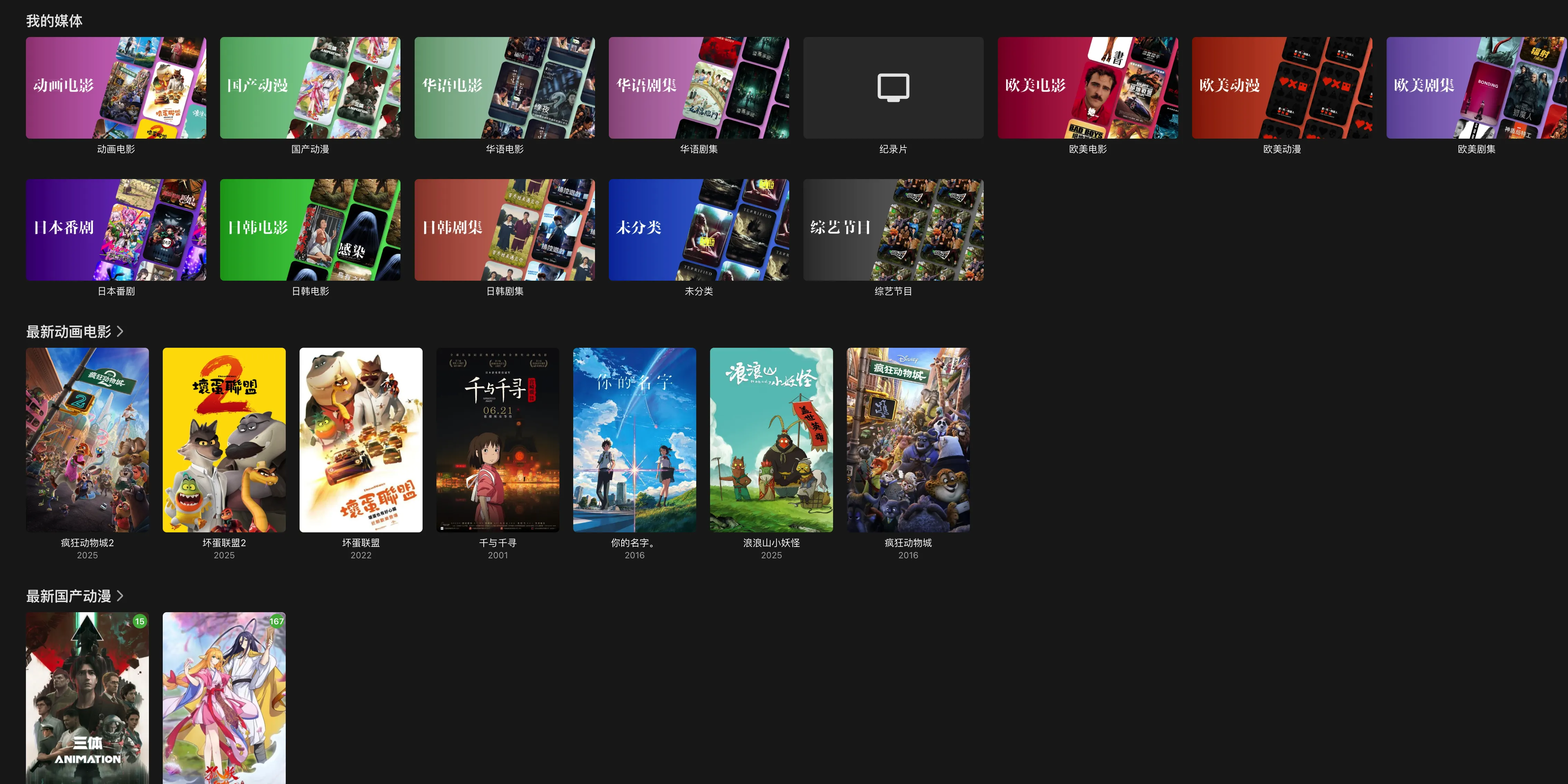Open the 欧美电影 library card
This screenshot has height=784, width=1568.
(1087, 88)
